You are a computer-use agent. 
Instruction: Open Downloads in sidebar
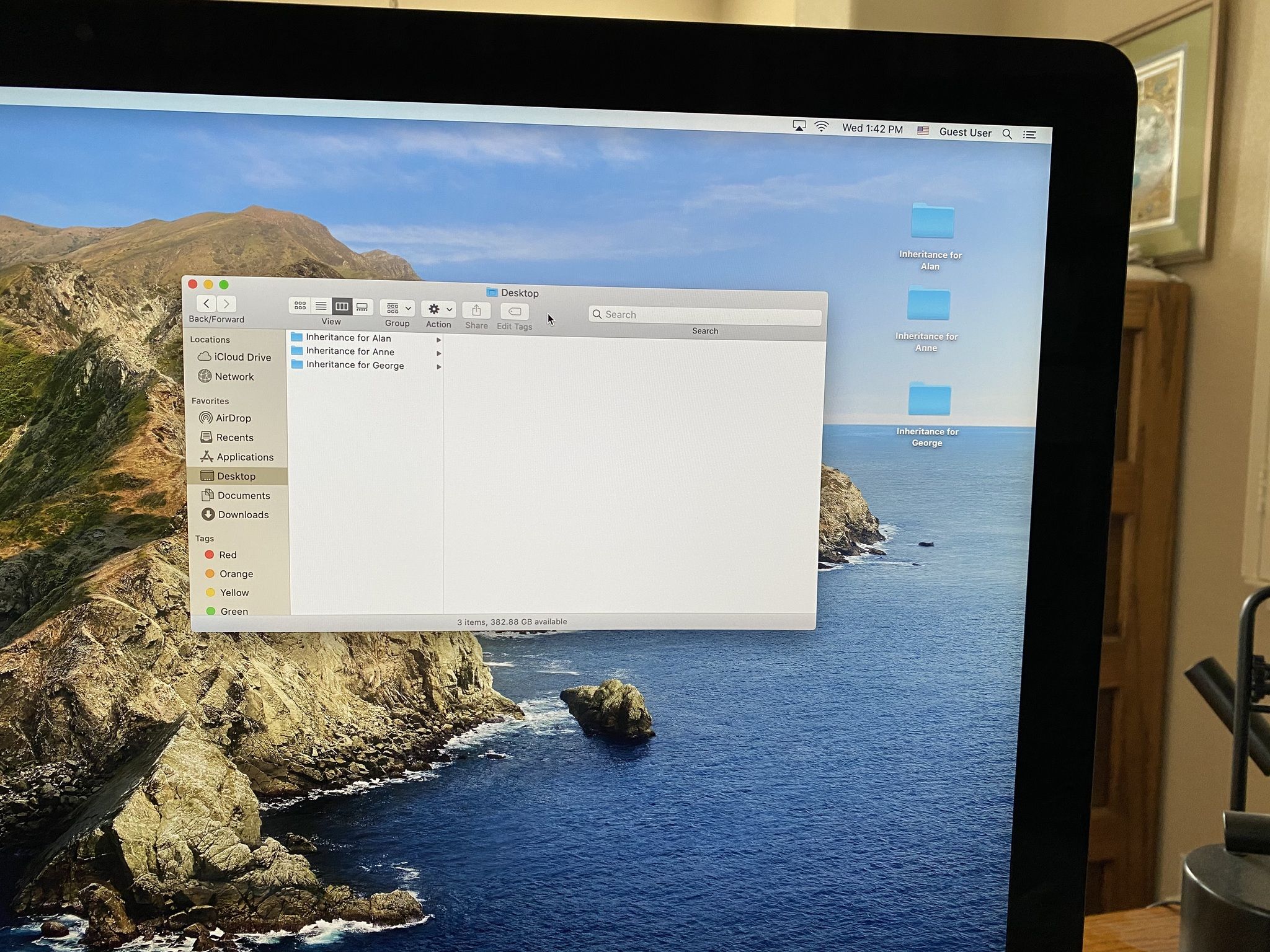click(x=236, y=514)
